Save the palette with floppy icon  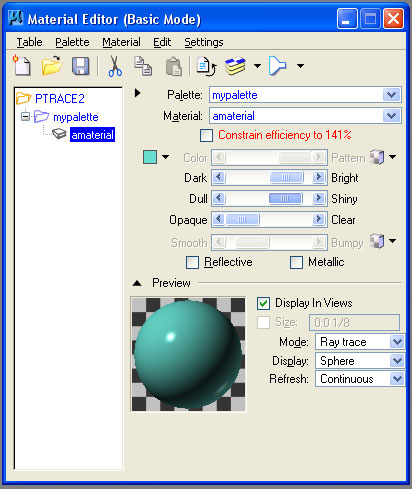point(81,66)
